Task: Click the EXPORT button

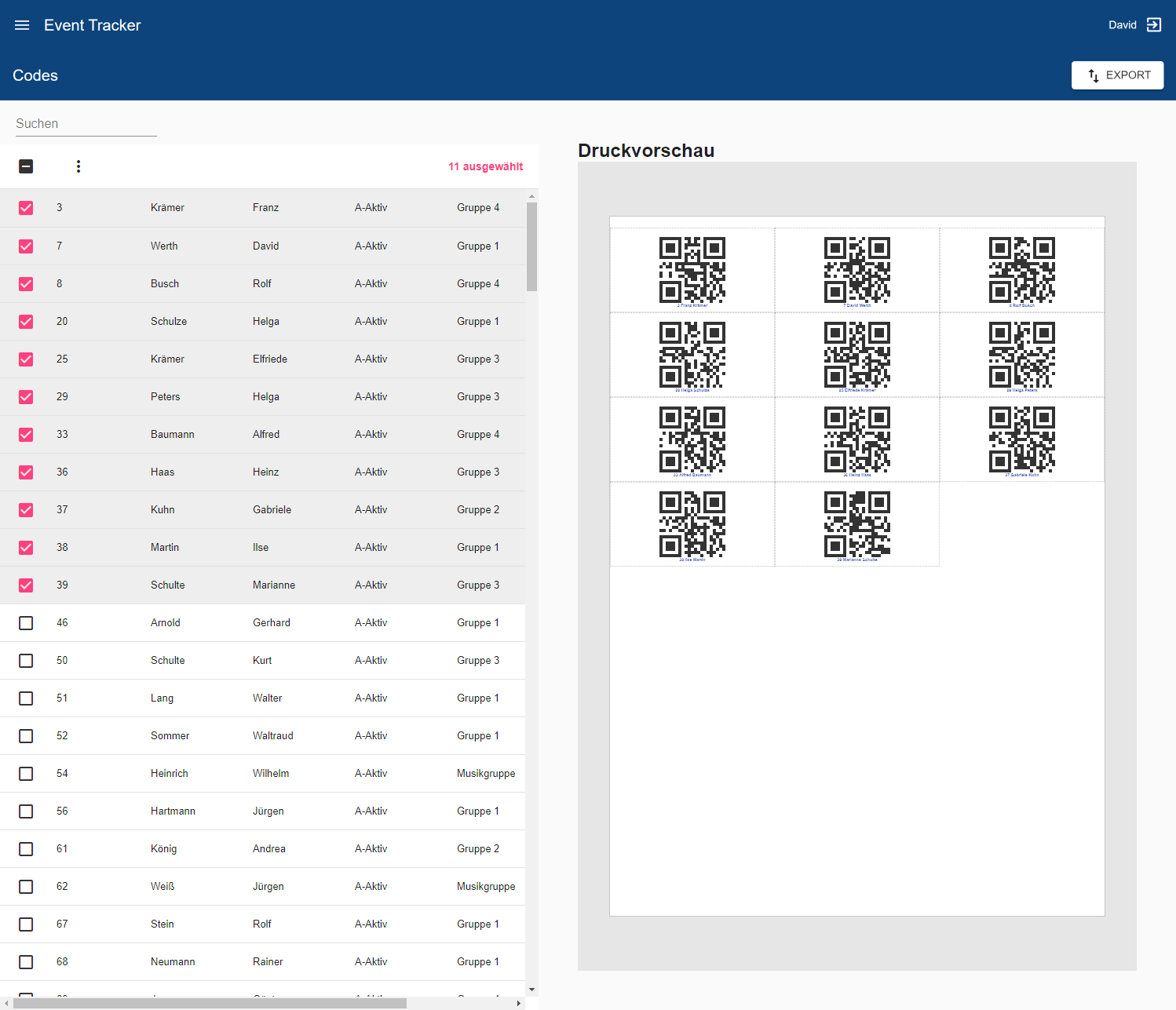Action: [x=1117, y=75]
